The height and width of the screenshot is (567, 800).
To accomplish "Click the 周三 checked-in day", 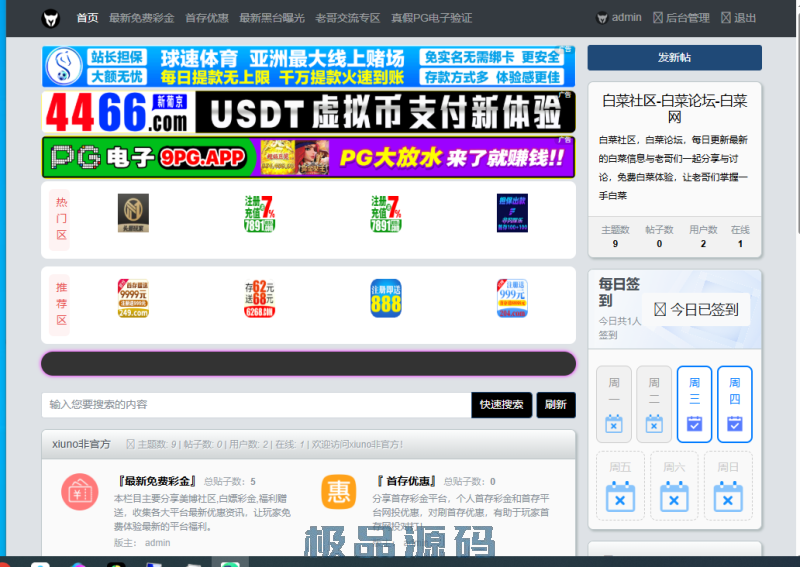I will (x=694, y=404).
